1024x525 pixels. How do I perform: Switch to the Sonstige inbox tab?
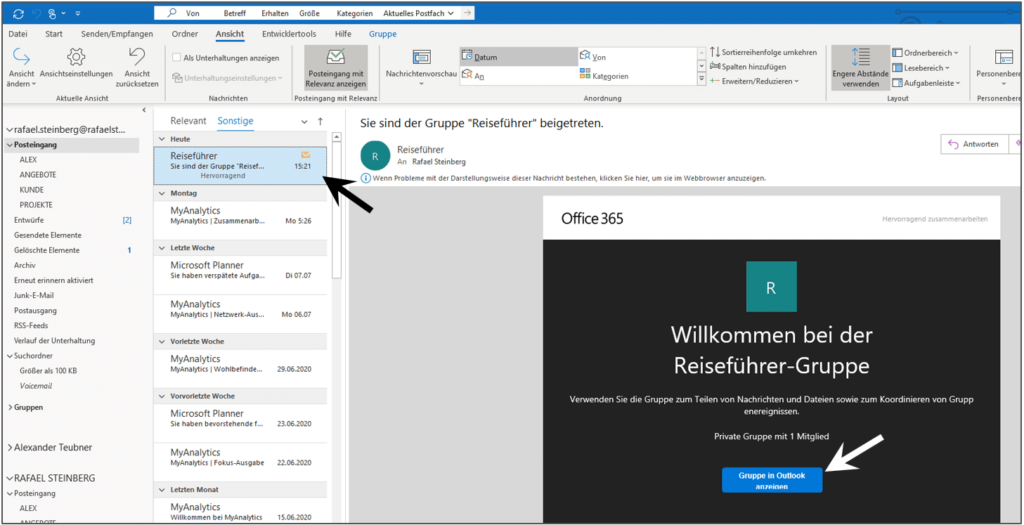tap(236, 121)
